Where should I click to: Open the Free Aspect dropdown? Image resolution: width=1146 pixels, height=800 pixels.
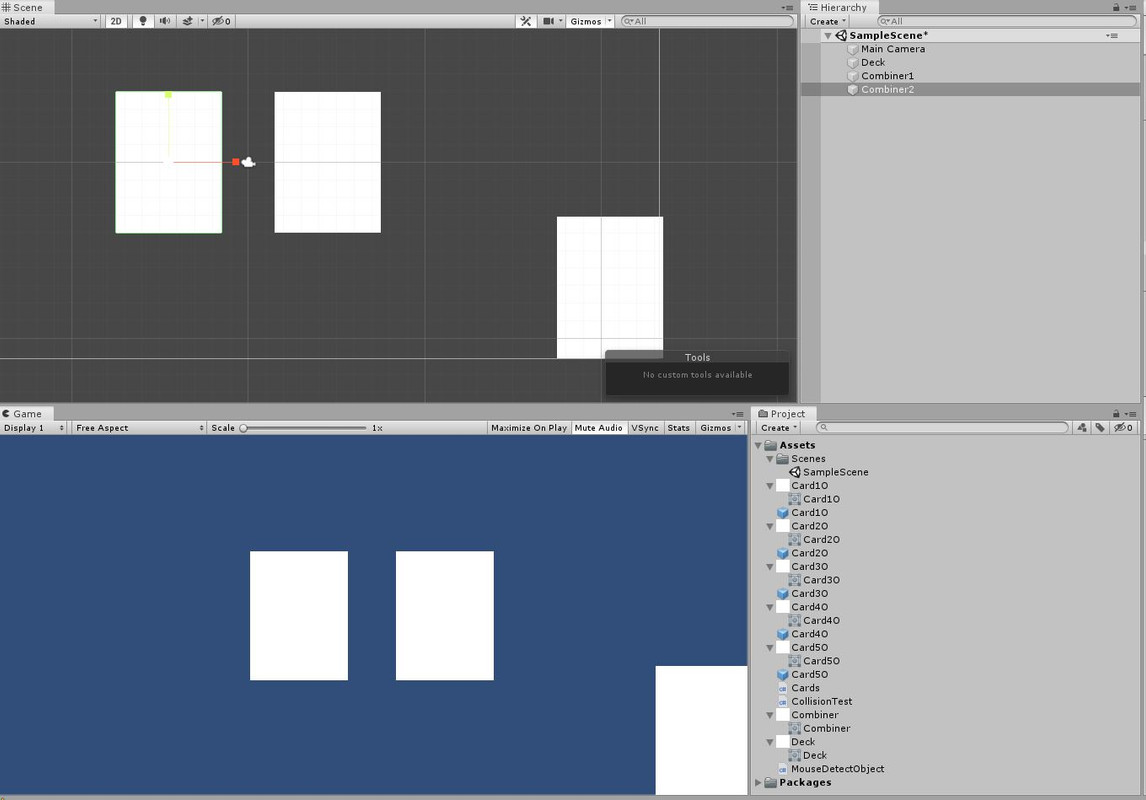coord(140,428)
